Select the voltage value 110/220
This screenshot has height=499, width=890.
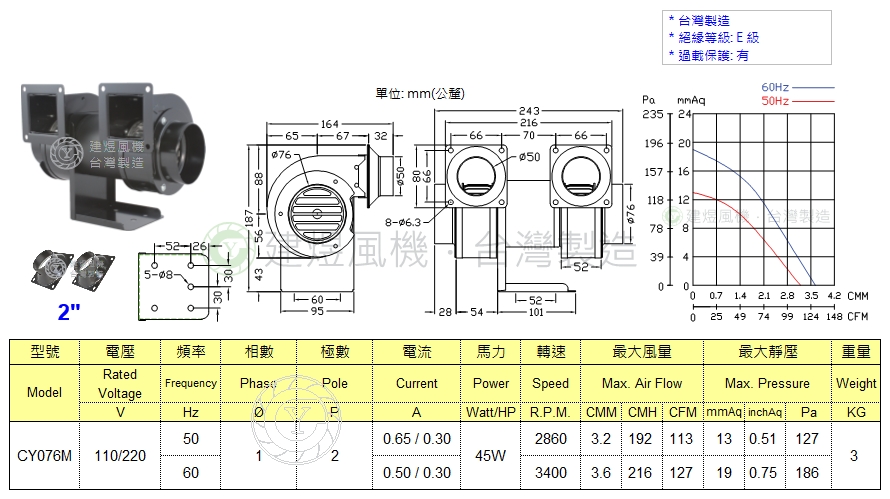[x=120, y=456]
